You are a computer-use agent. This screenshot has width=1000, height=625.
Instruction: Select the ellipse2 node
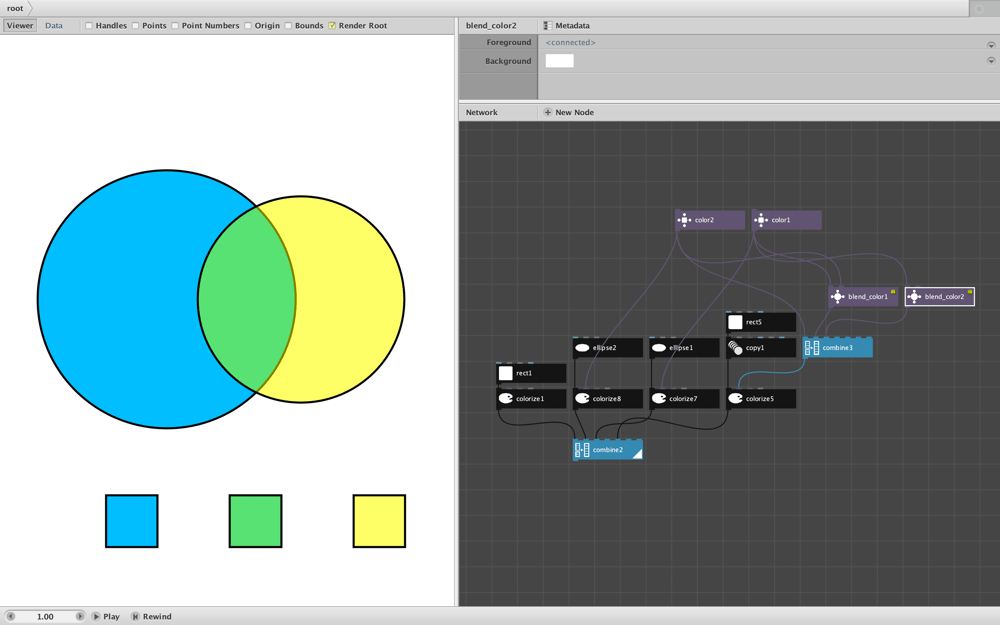coord(608,348)
